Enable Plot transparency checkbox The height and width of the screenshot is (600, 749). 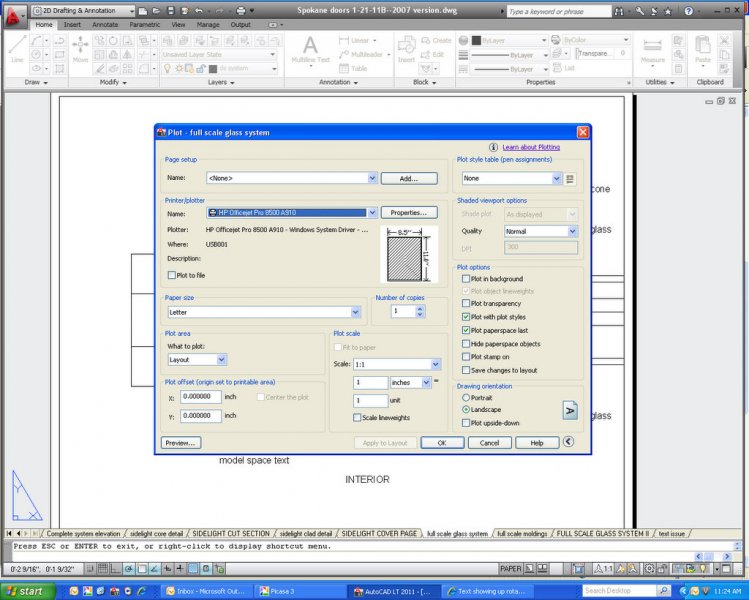(466, 303)
